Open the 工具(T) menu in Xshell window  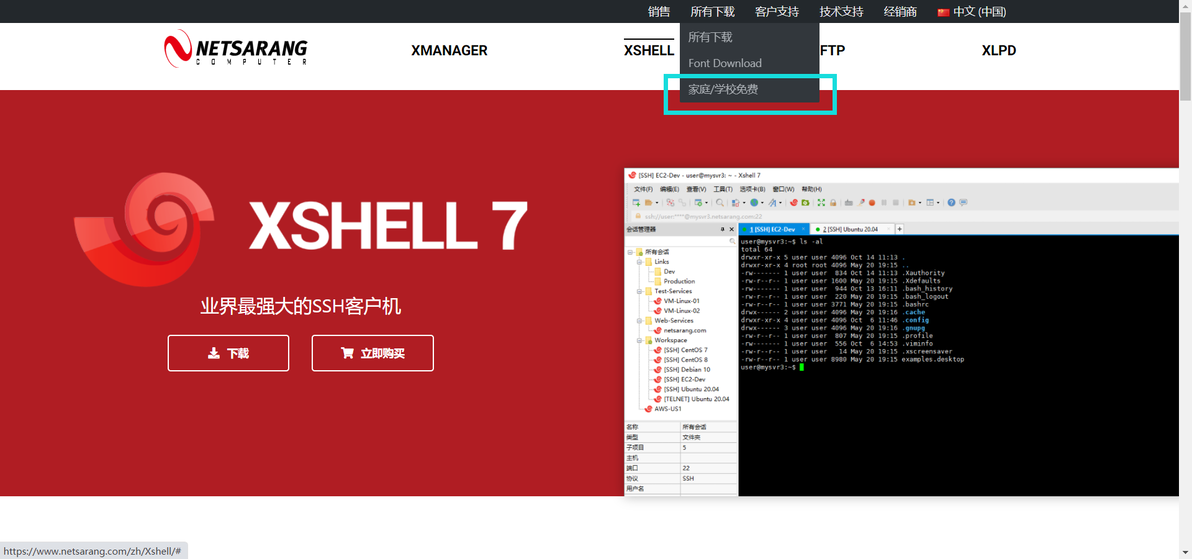[x=723, y=189]
